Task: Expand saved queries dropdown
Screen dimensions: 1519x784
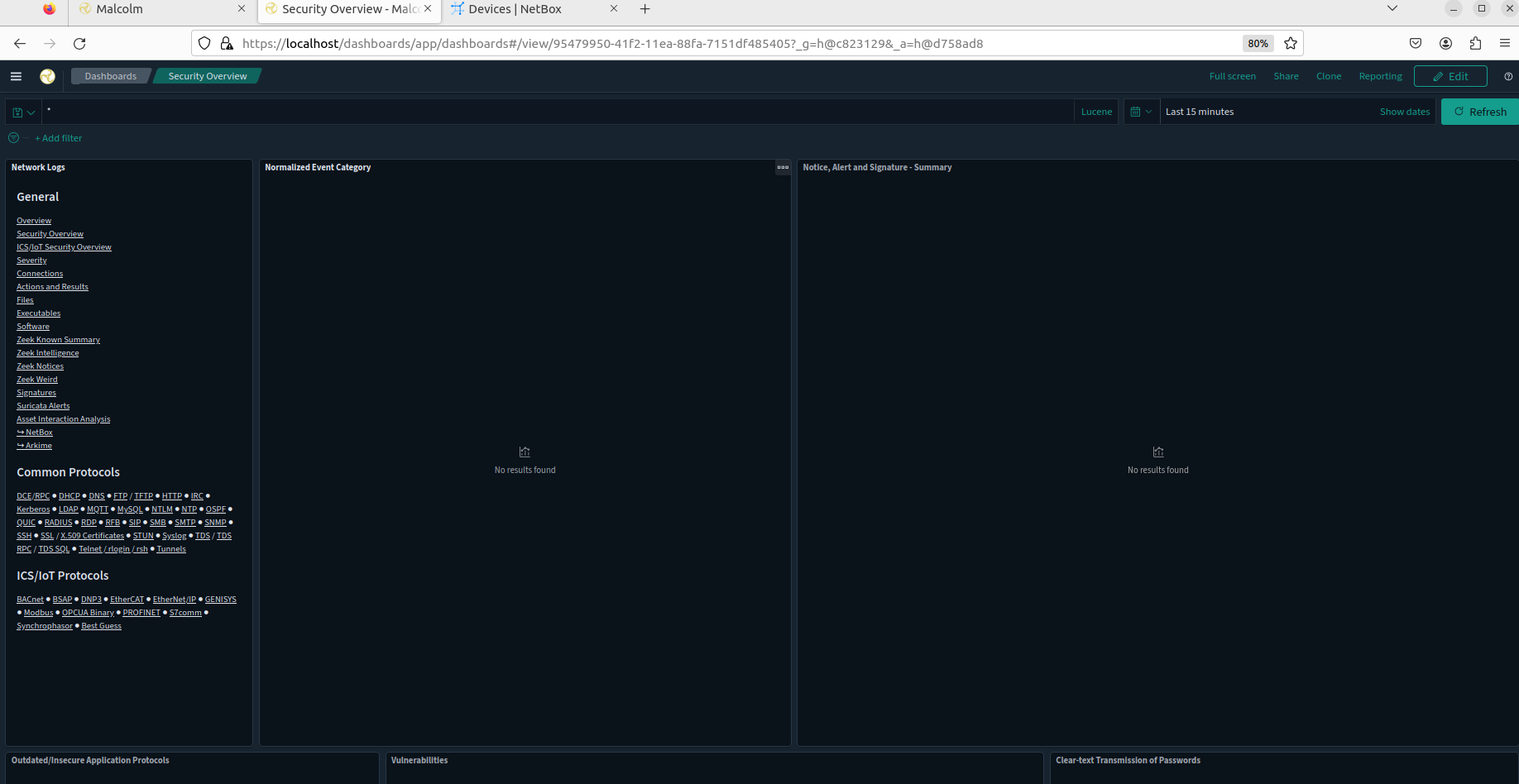Action: click(24, 112)
